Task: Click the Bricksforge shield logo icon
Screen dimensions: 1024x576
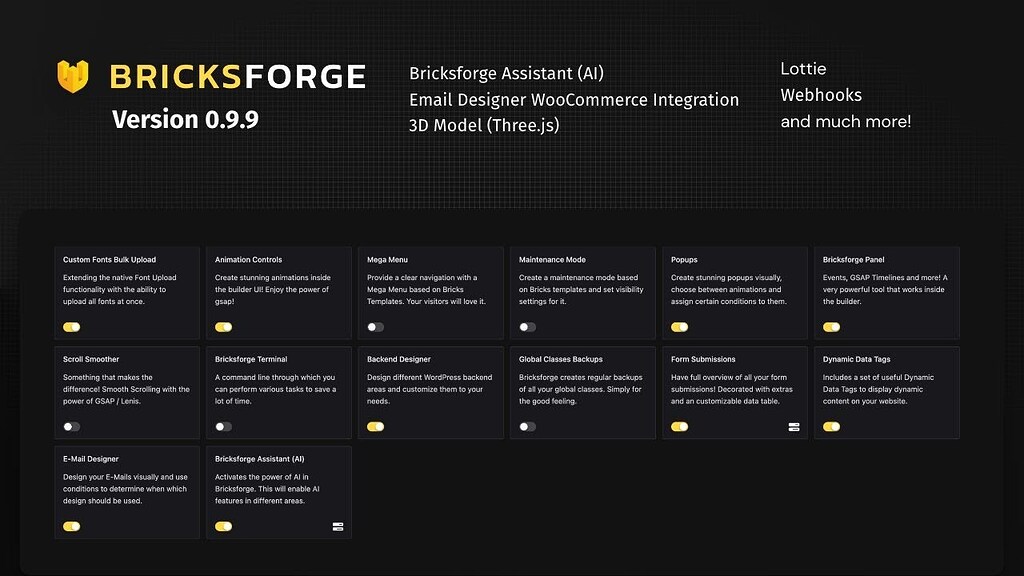Action: pos(71,76)
